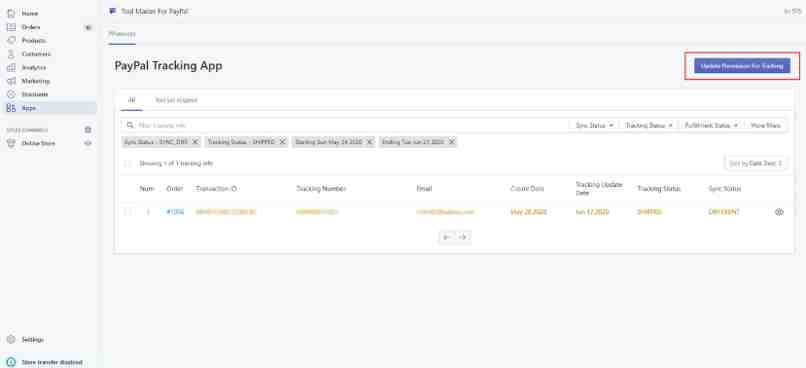This screenshot has height=368, width=806.
Task: Go to the Orders section icon
Action: click(x=11, y=27)
